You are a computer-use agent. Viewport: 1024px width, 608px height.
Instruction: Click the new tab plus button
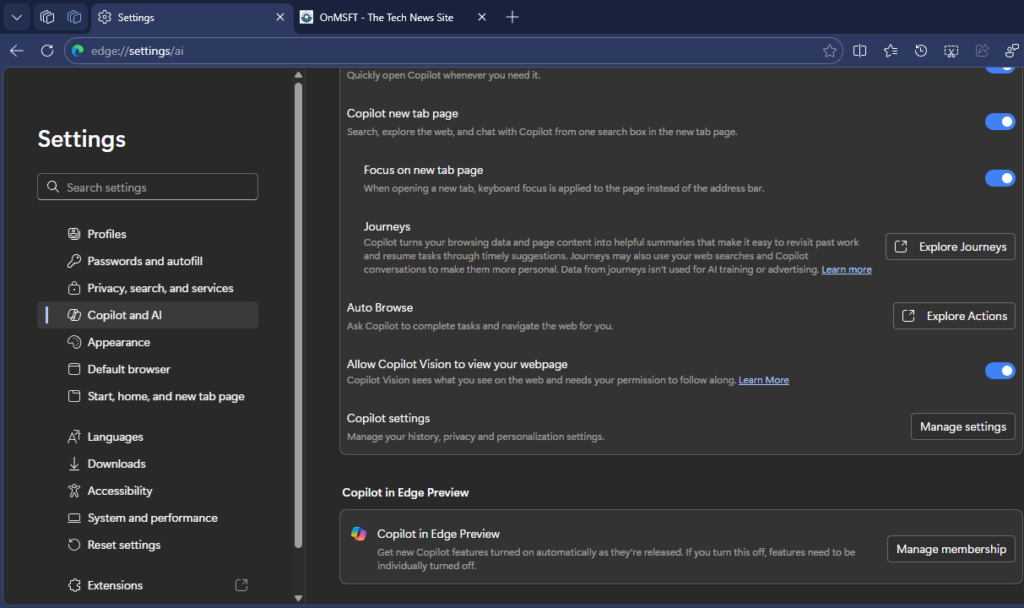pos(512,17)
